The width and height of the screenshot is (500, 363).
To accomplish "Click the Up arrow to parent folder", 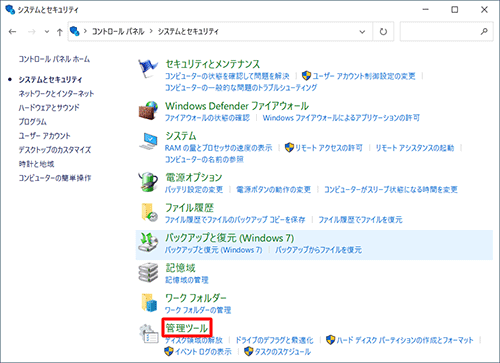I will (x=60, y=32).
